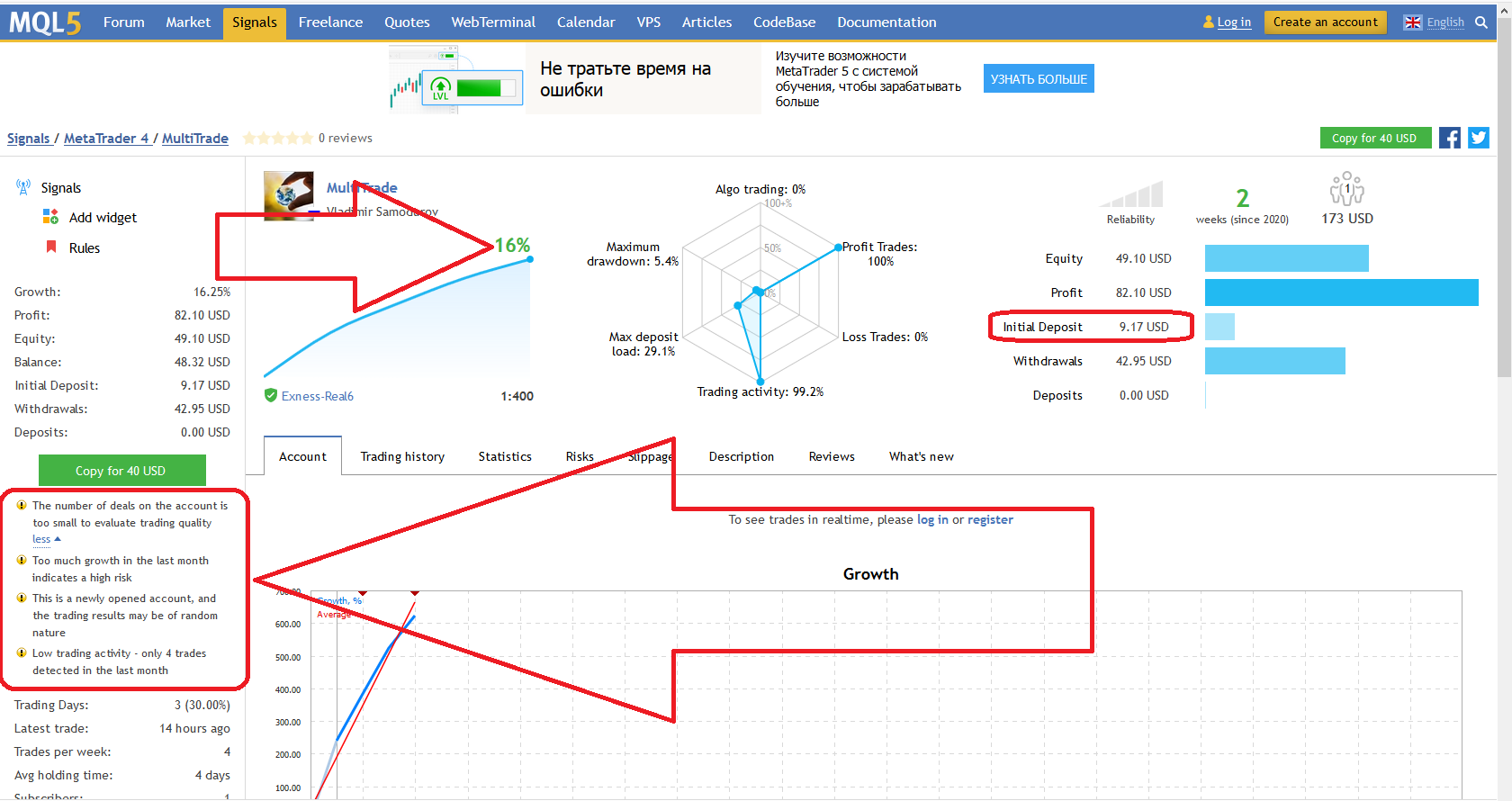Share on Twitter icon

(1479, 138)
